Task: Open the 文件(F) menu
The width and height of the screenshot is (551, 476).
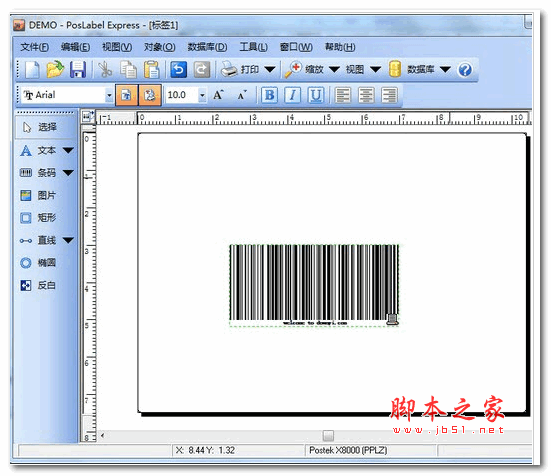Action: [34, 47]
